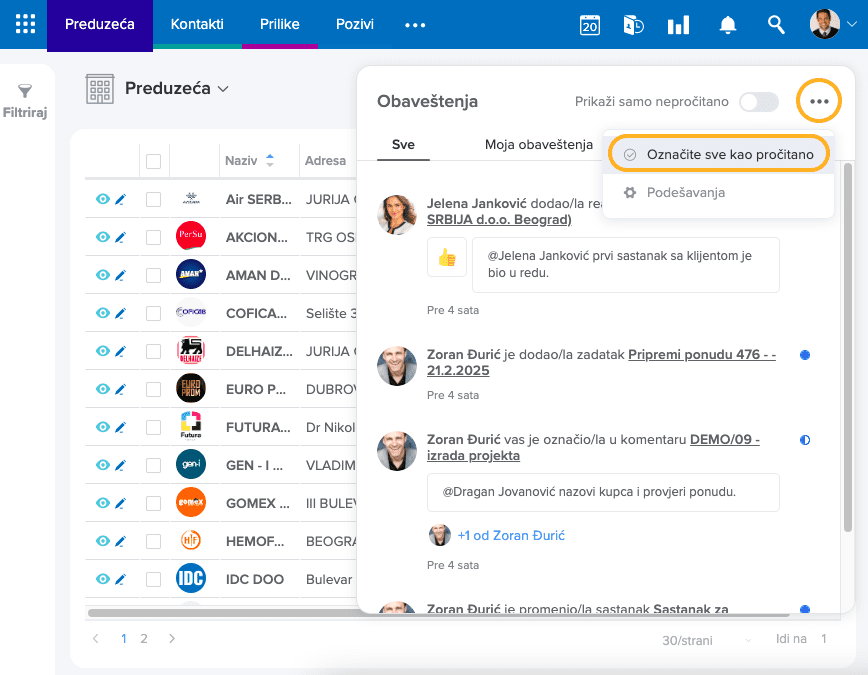Check the COFICA row checkbox
The height and width of the screenshot is (675, 868).
pos(153,313)
